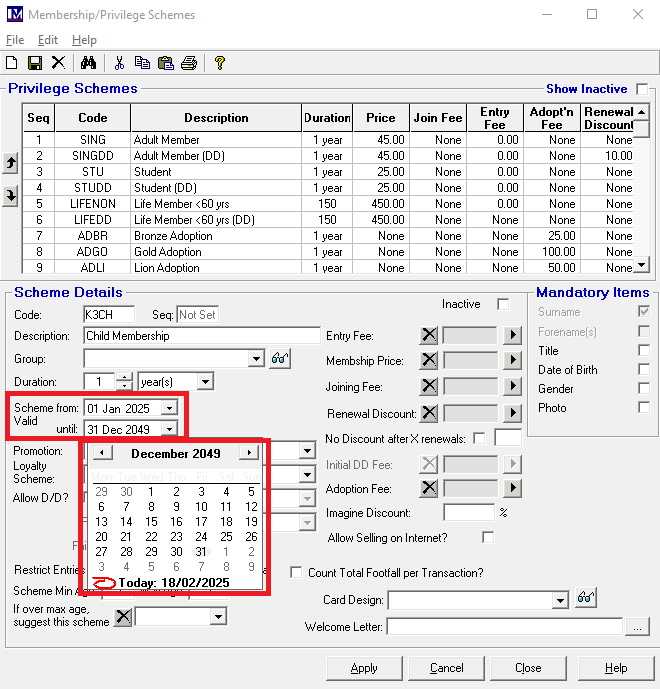Increase Duration with spinner up arrow
The height and width of the screenshot is (689, 660).
[x=125, y=377]
